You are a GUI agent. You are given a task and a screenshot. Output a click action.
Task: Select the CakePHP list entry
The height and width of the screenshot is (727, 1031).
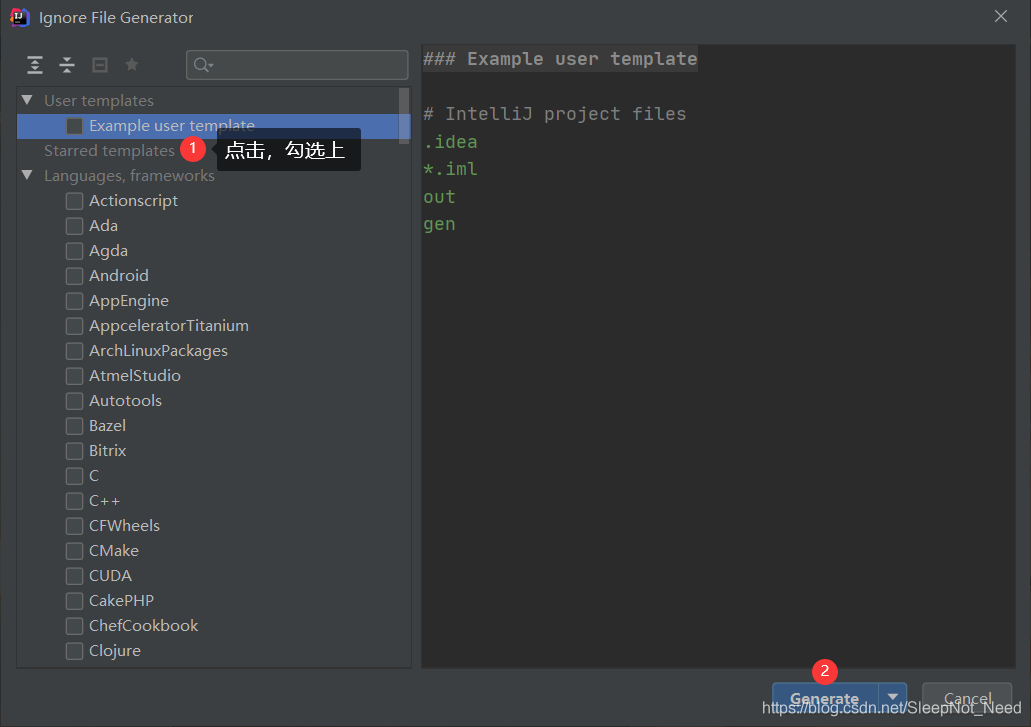click(x=122, y=600)
